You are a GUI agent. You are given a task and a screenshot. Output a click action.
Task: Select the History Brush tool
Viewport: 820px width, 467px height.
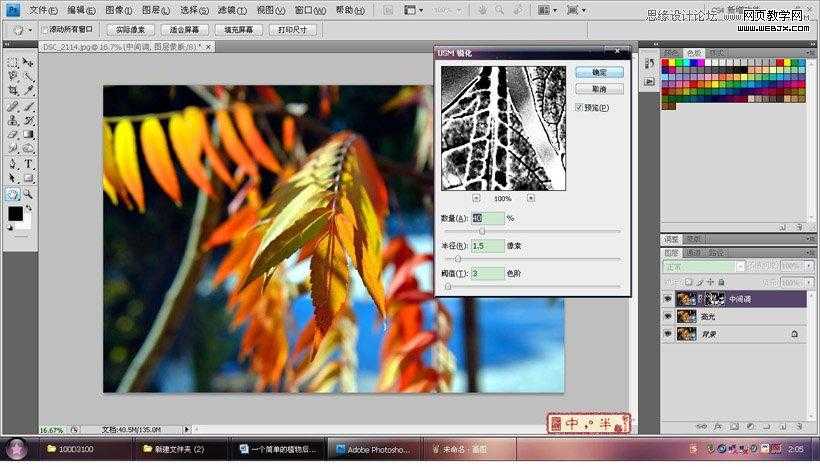tap(28, 120)
